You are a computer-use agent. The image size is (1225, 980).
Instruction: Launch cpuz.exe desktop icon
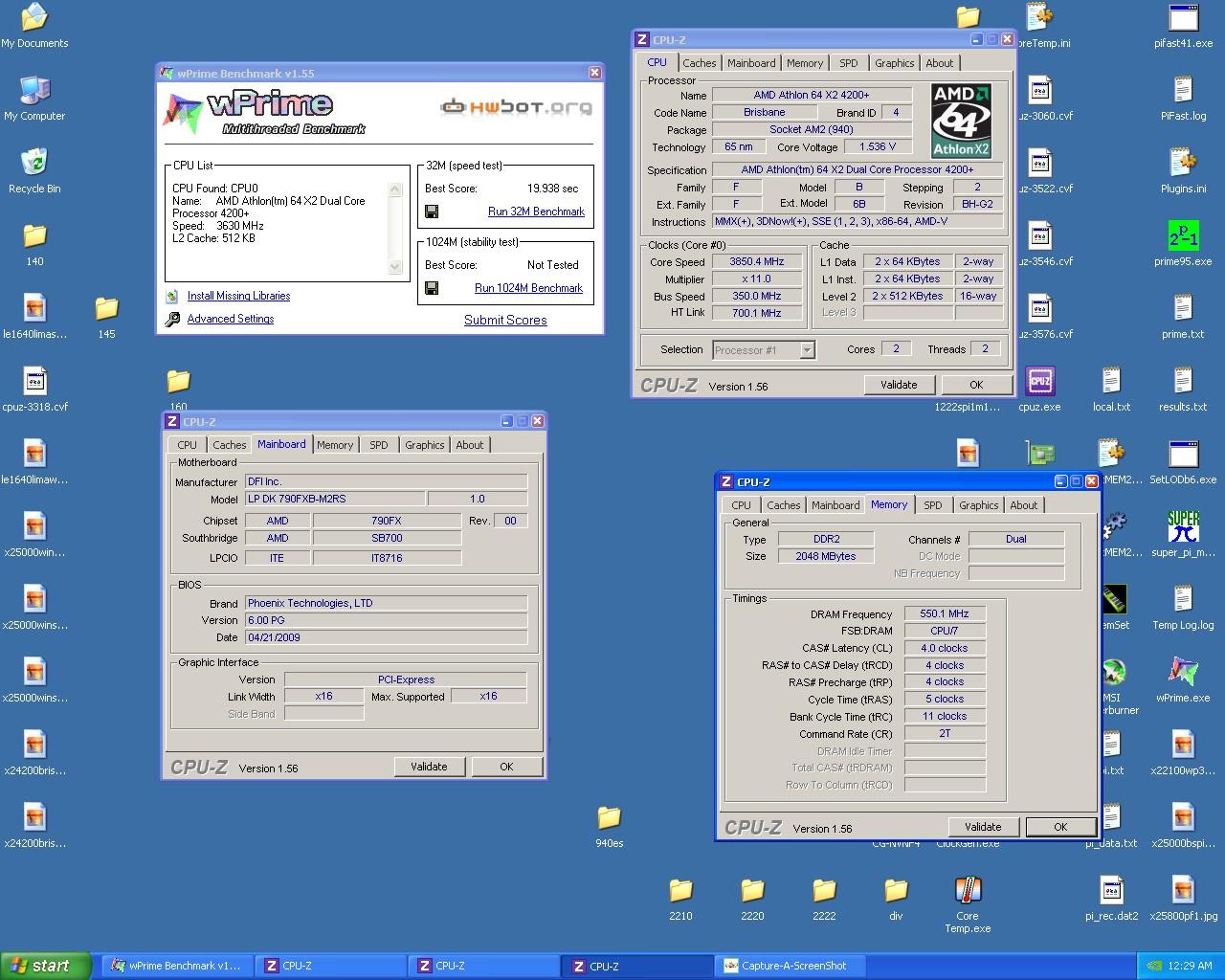tap(1039, 390)
